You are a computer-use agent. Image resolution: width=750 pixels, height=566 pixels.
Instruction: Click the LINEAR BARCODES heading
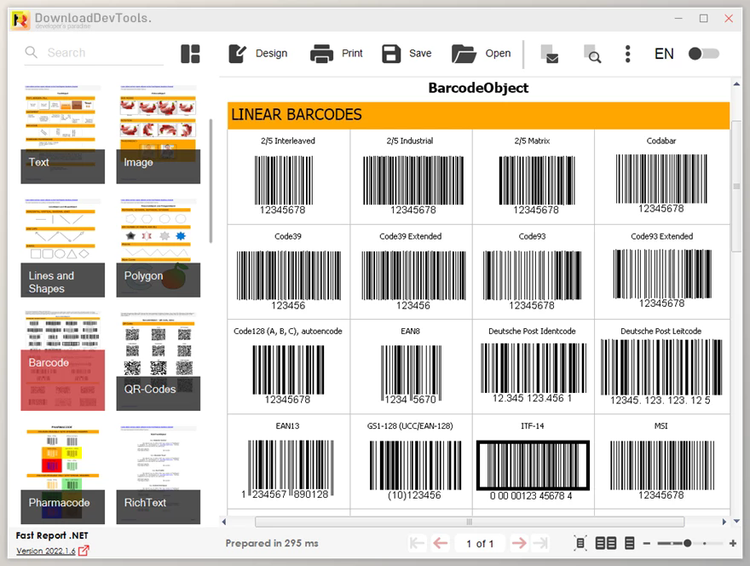tap(297, 115)
